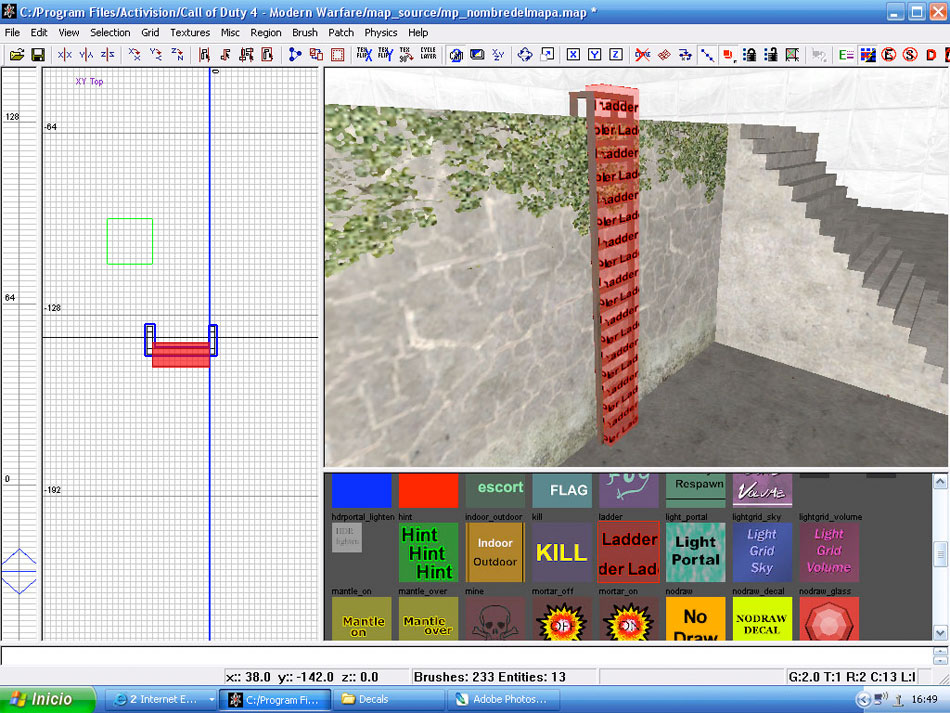Toggle the first padlock lock icon

tap(749, 54)
